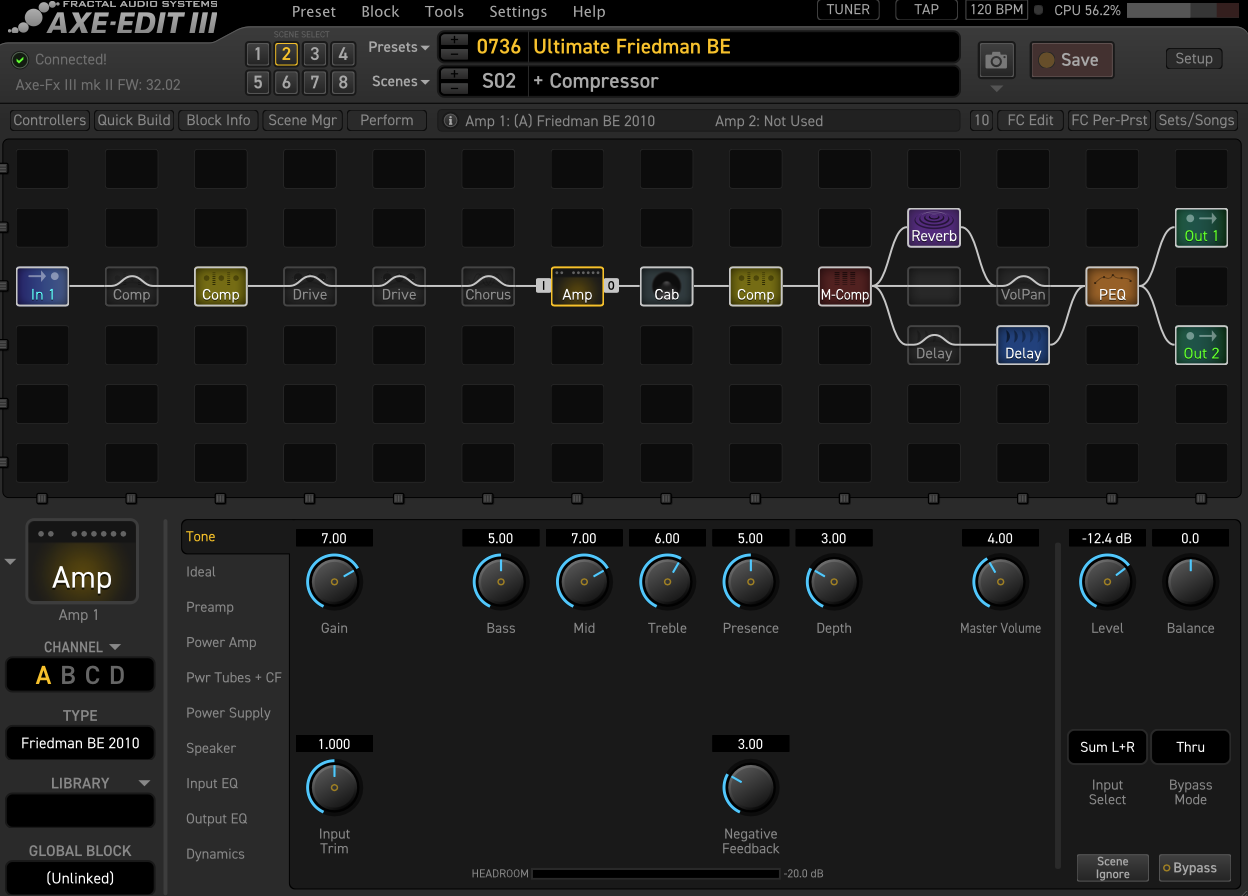The image size is (1248, 896).
Task: Open the Global Block Unlinked selector
Action: click(80, 878)
